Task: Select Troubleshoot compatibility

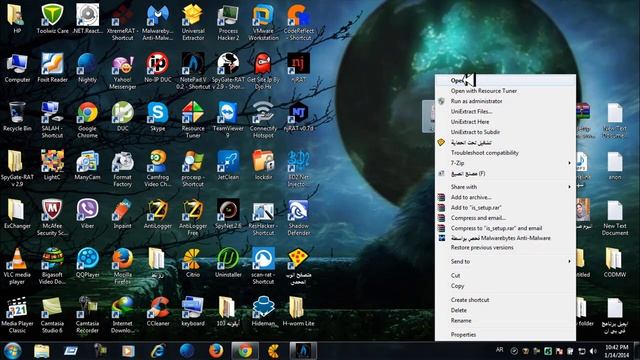Action: (x=505, y=153)
